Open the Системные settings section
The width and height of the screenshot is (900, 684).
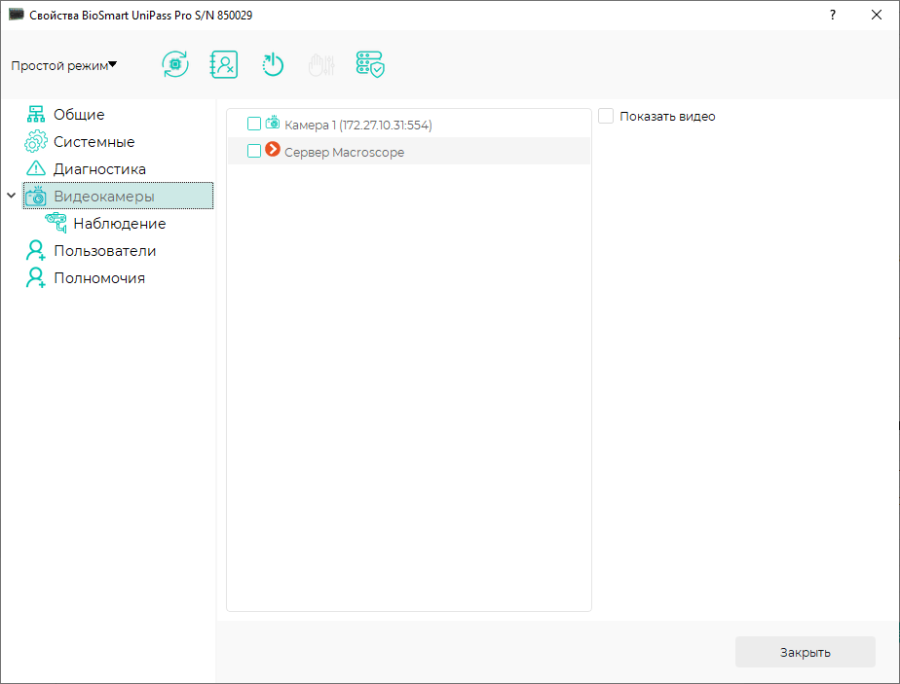[94, 142]
